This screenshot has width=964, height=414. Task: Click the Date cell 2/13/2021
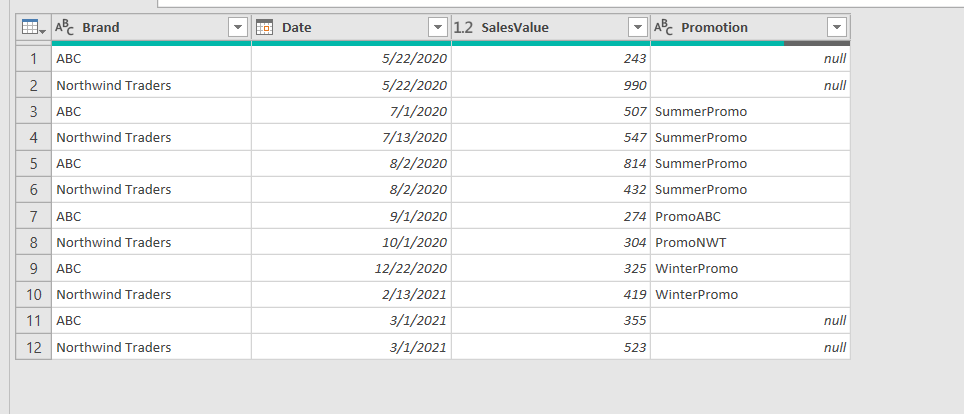tap(351, 295)
